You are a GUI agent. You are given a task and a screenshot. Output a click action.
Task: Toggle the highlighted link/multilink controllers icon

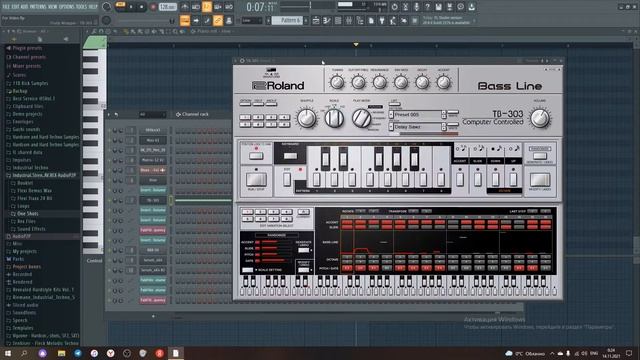pos(218,20)
